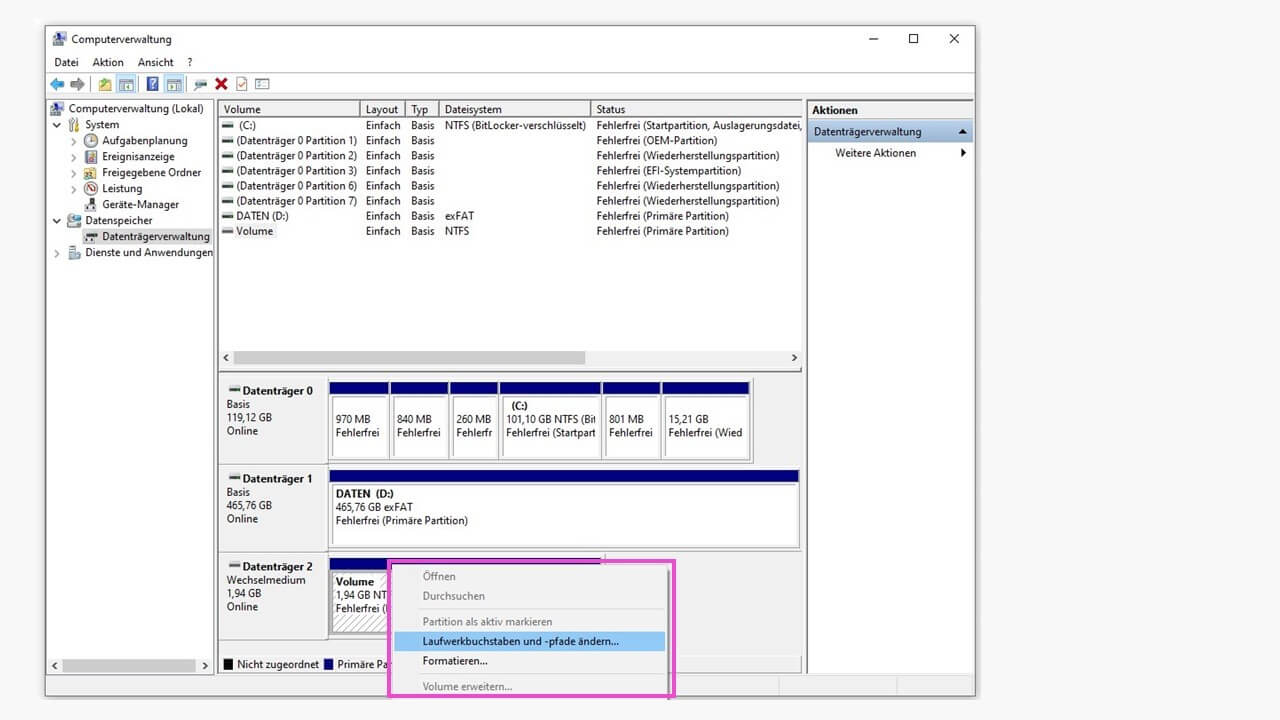Click the key-shaped toolbar icon before the red X

201,84
